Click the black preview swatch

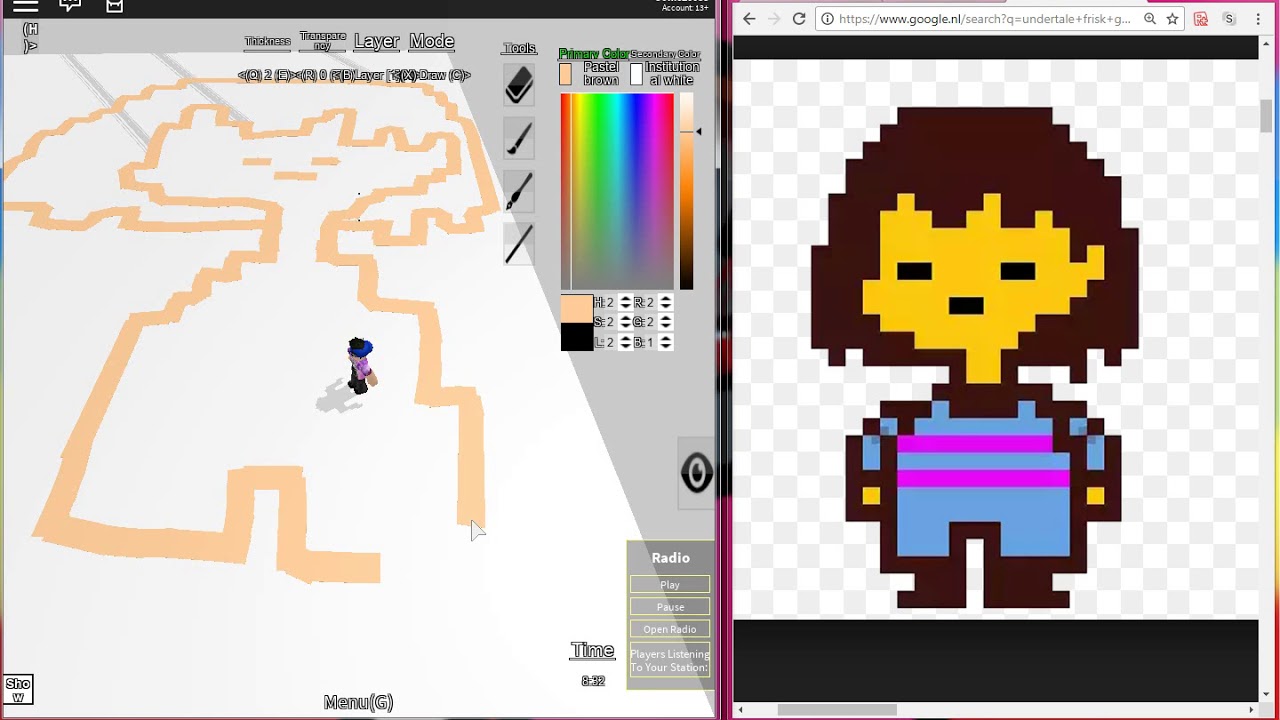576,337
